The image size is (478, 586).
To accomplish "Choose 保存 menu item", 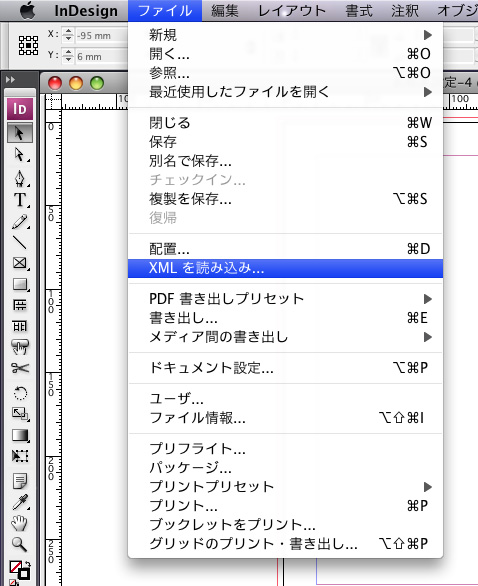I will pos(285,142).
